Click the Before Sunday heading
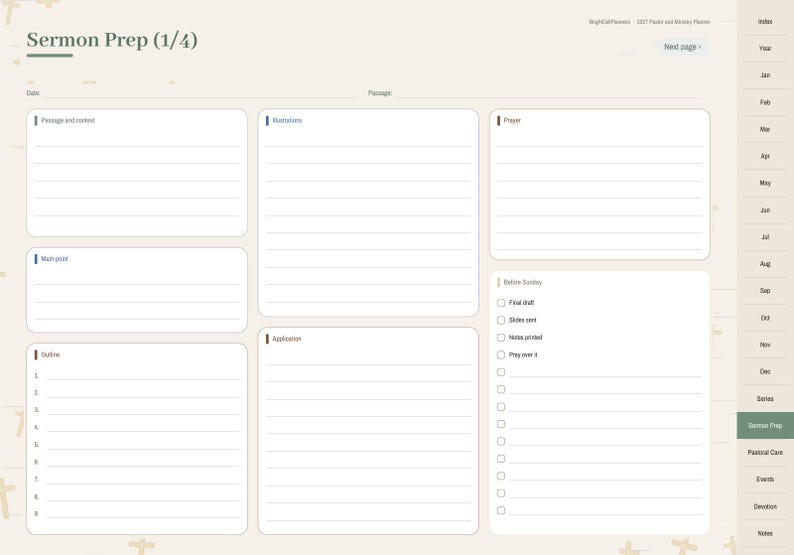Image resolution: width=794 pixels, height=555 pixels. (523, 282)
